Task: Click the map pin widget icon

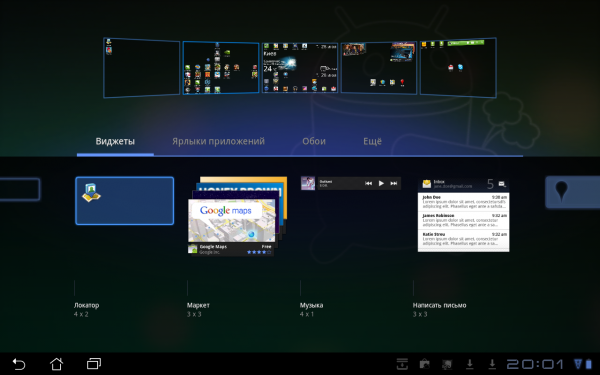Action: pos(561,191)
